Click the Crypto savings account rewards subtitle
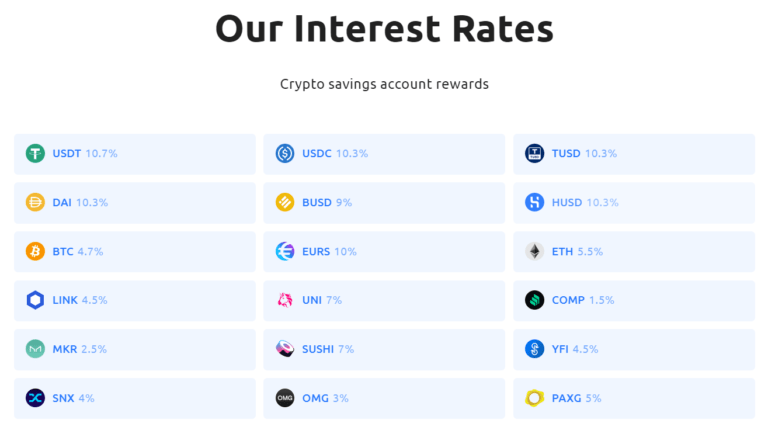The width and height of the screenshot is (768, 423). tap(384, 84)
